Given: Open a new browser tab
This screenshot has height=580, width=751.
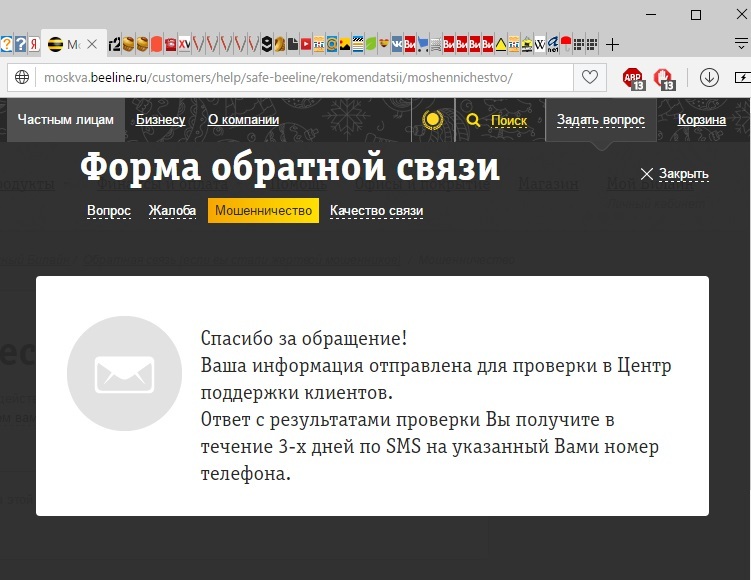Looking at the screenshot, I should click(x=612, y=45).
